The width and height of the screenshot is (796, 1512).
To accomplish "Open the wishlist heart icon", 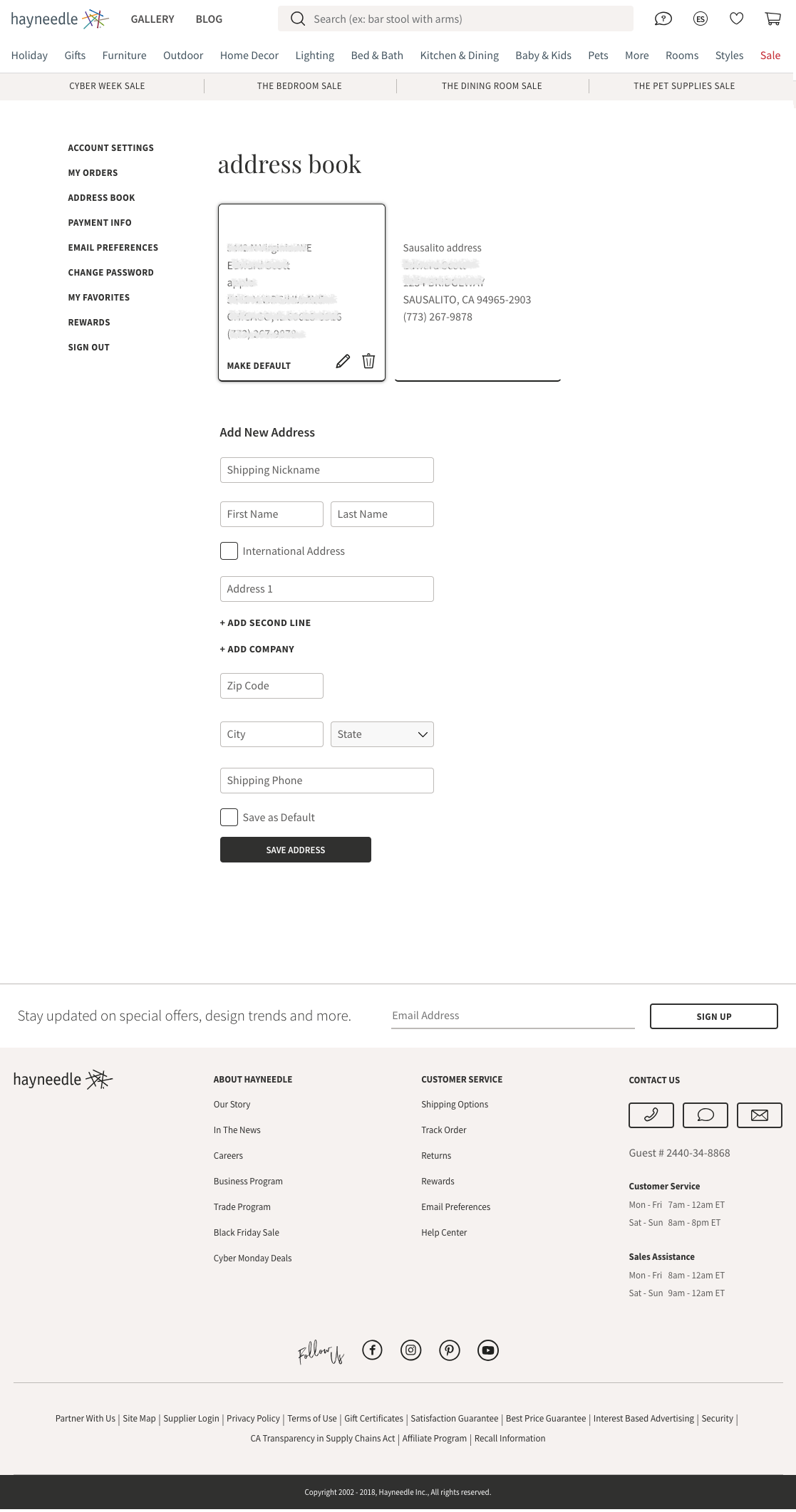I will (737, 19).
